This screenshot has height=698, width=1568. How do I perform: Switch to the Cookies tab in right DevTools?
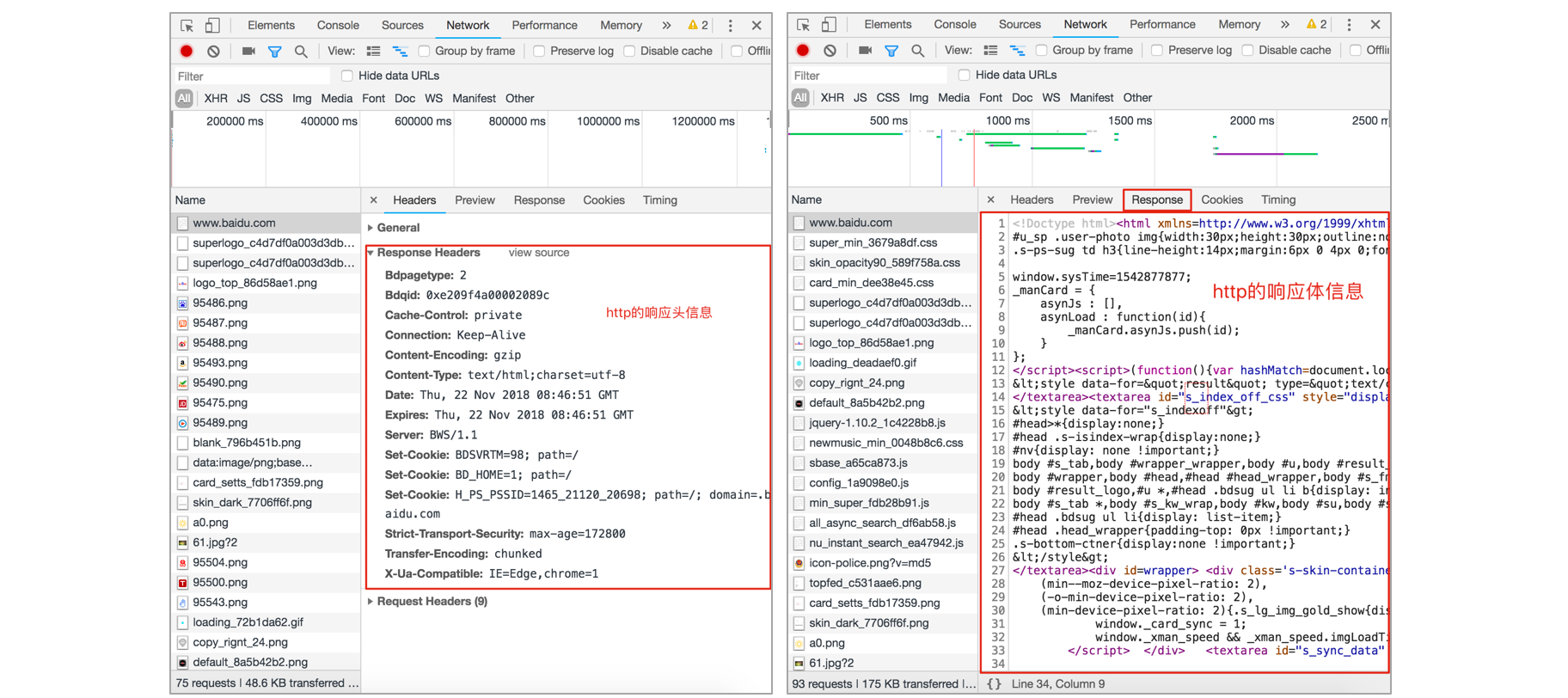coord(1222,199)
